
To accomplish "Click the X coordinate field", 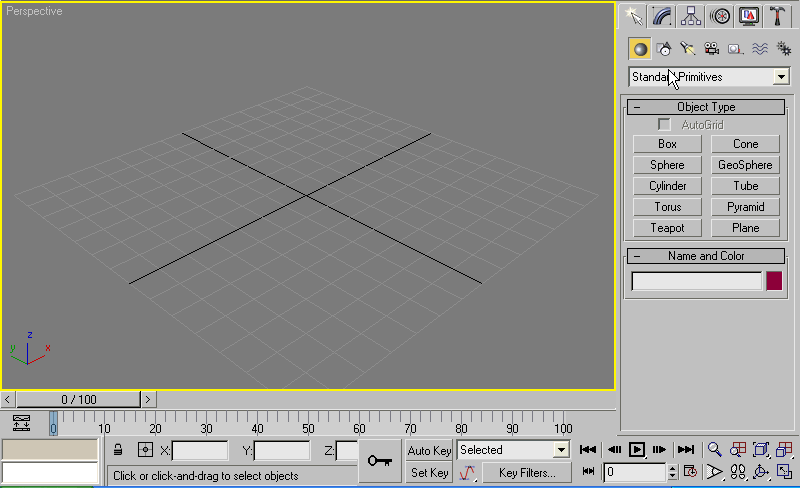I will pos(200,451).
